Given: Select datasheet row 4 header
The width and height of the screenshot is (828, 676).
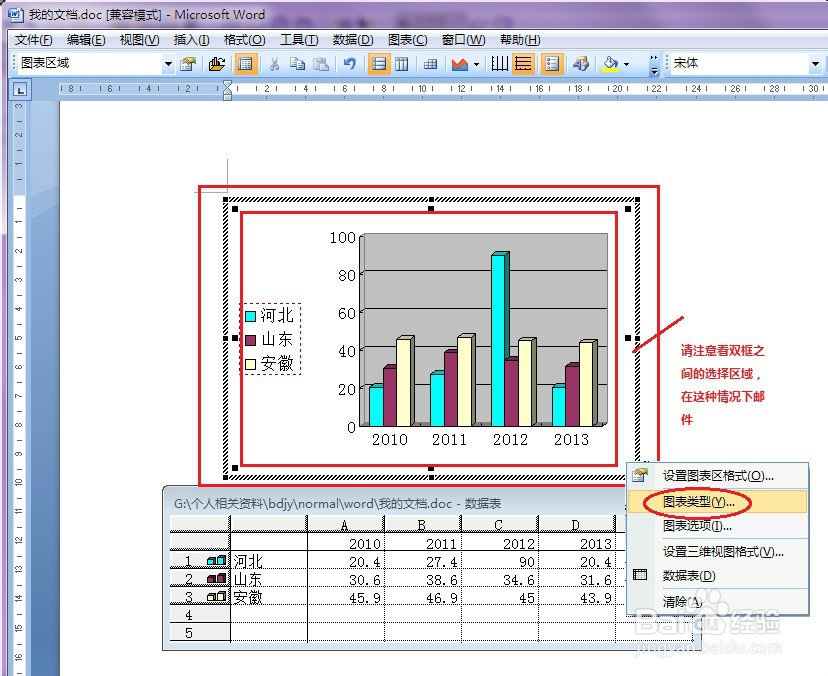Looking at the screenshot, I should (200, 615).
